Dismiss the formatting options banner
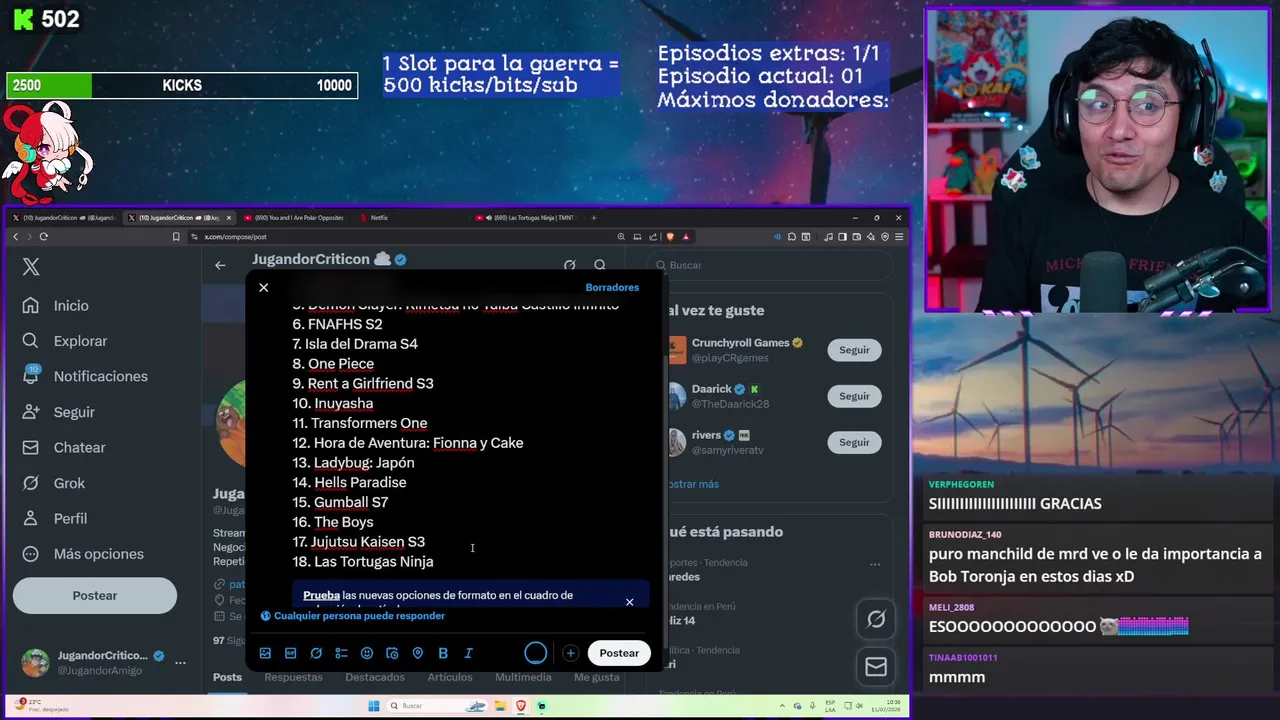1280x720 pixels. [630, 602]
